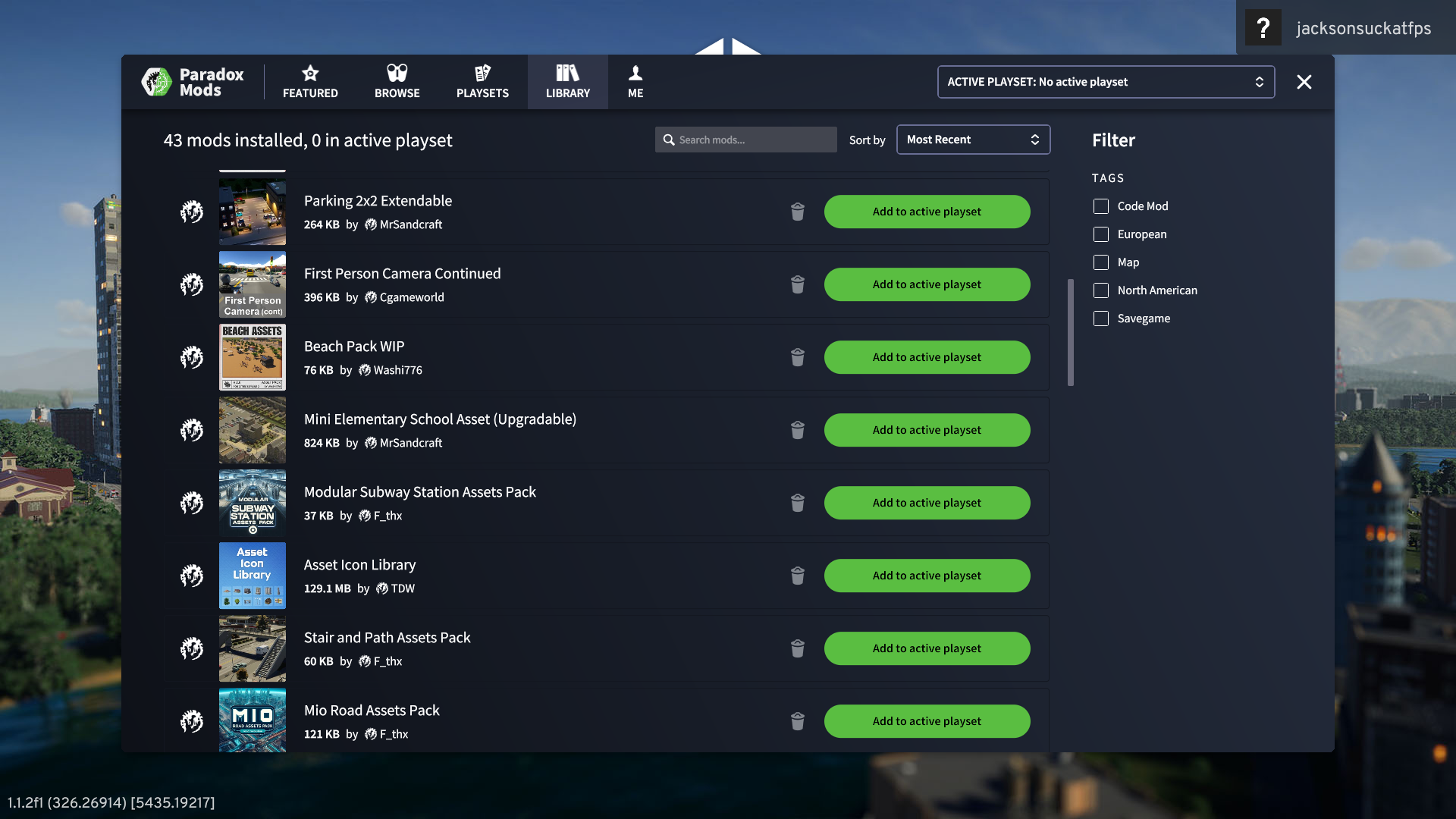
Task: Open the Browse tab
Action: (397, 82)
